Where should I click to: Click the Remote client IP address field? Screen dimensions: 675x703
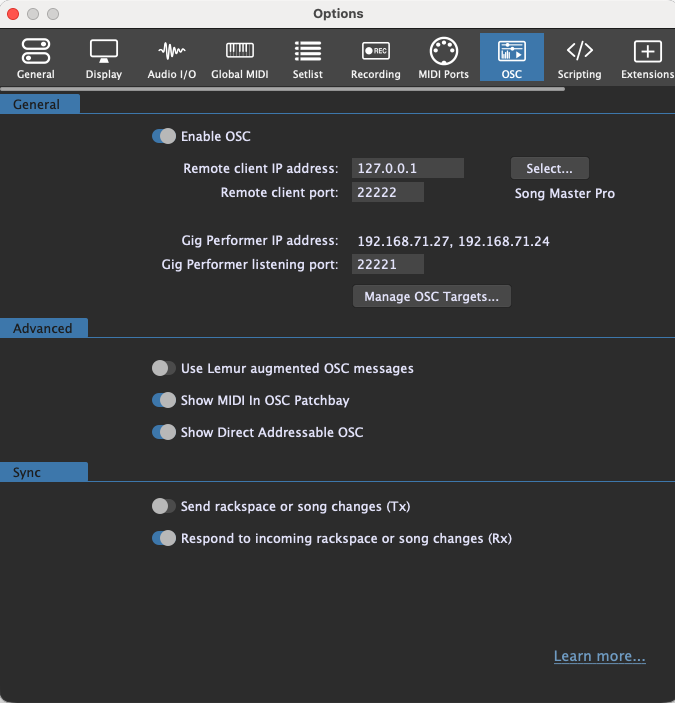(x=407, y=169)
